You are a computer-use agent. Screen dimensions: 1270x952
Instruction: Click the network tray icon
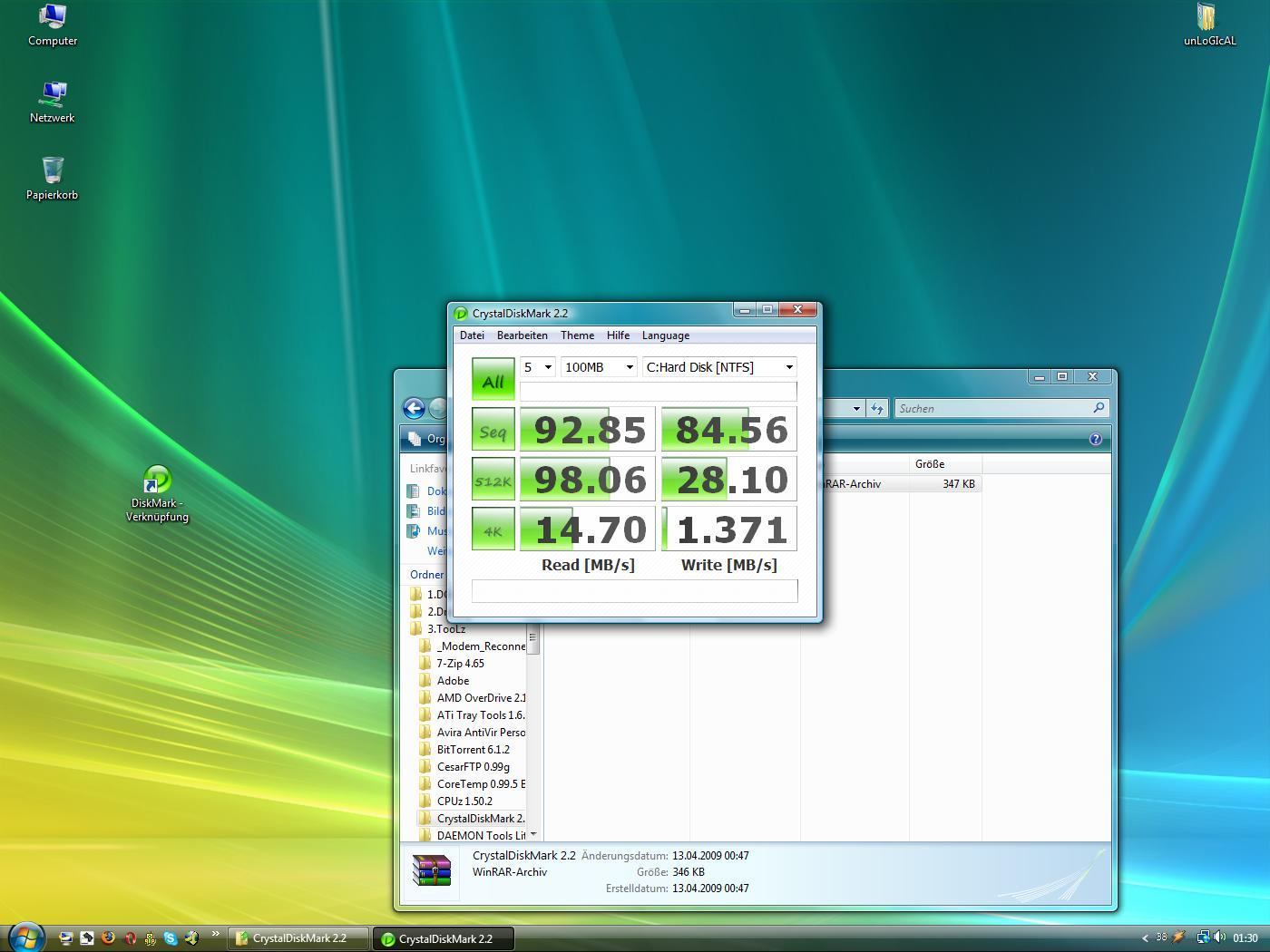point(1203,937)
